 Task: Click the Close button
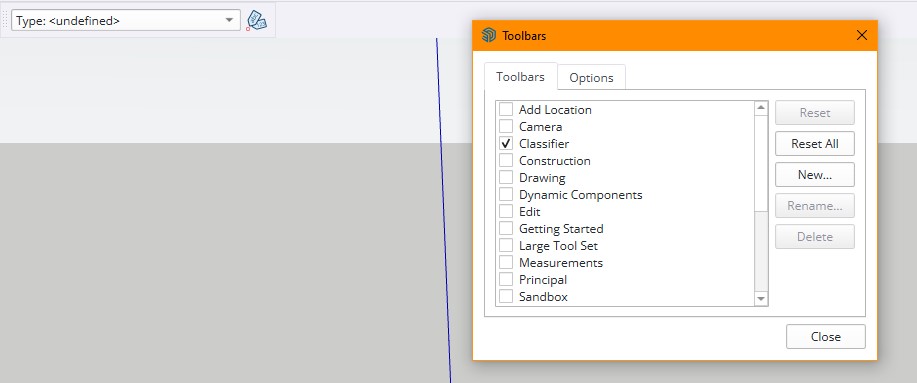tap(826, 337)
